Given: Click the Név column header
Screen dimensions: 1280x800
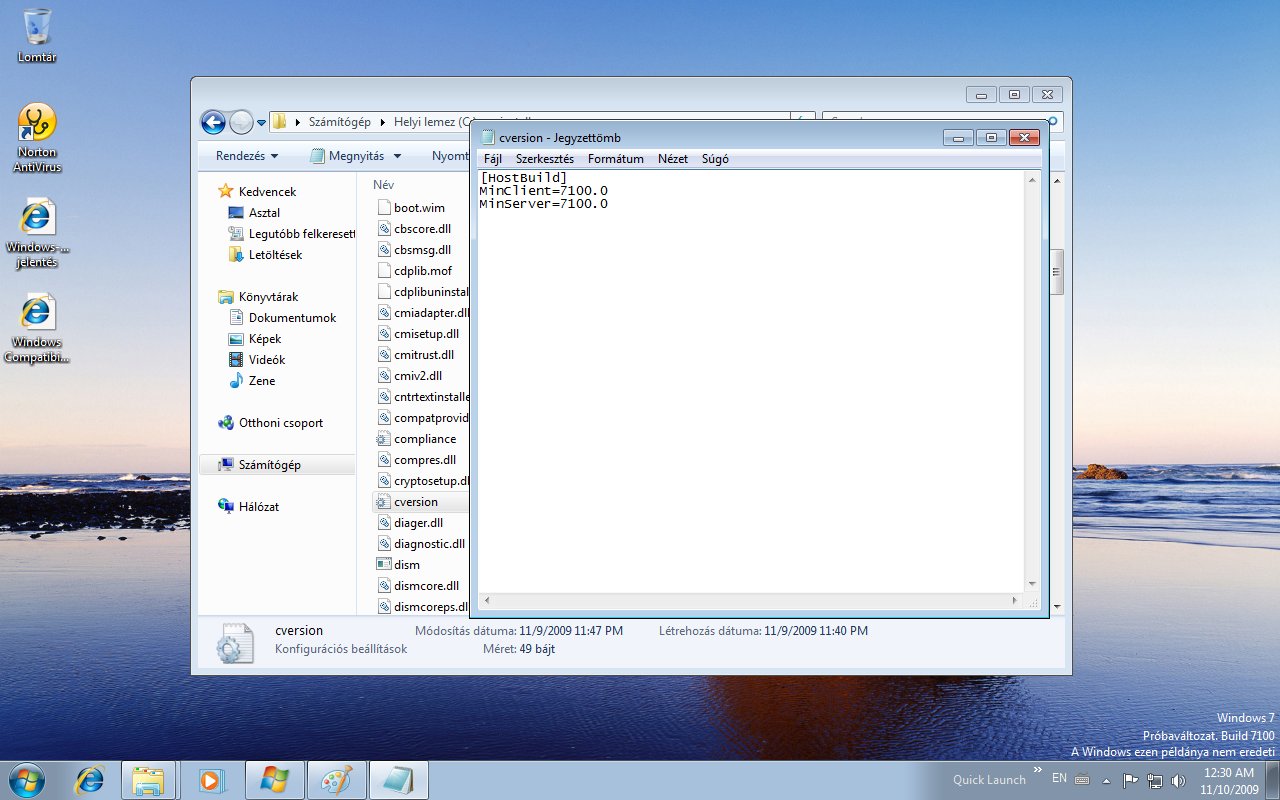Looking at the screenshot, I should (383, 185).
